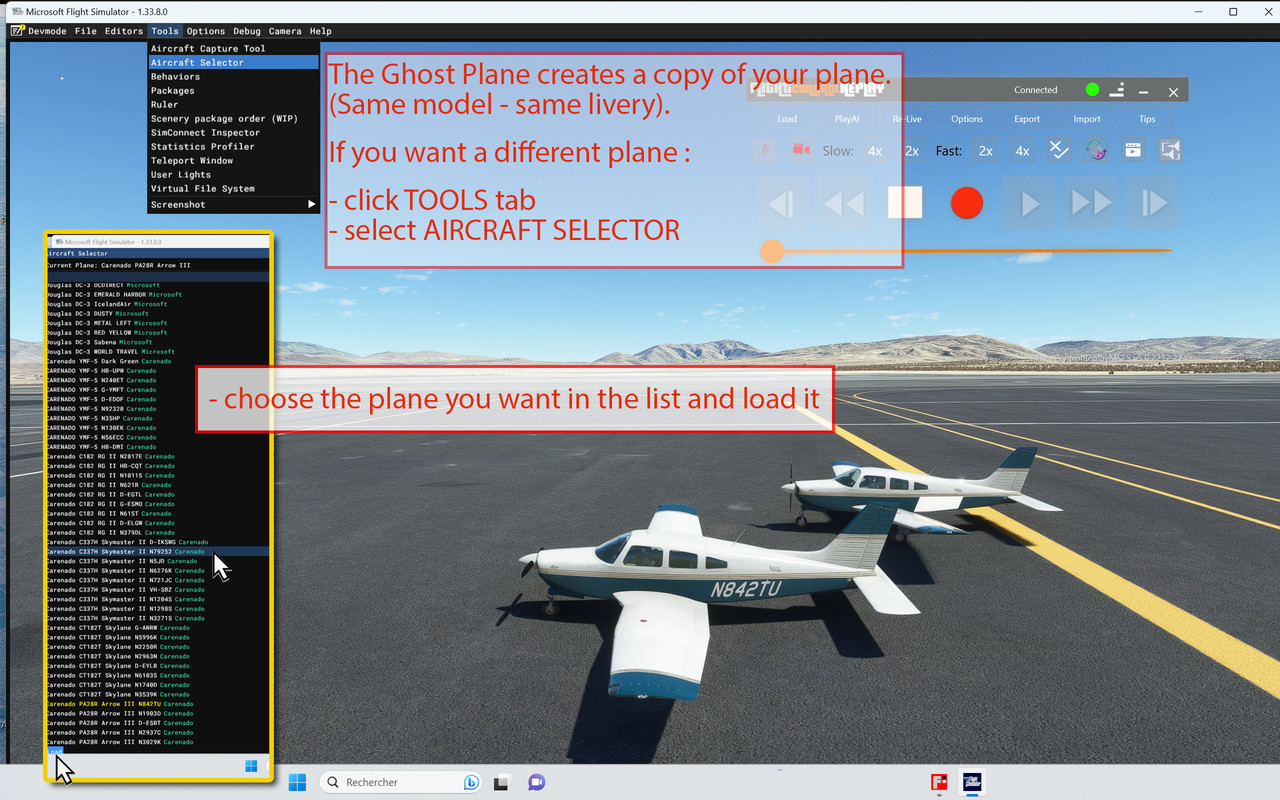This screenshot has height=800, width=1280.
Task: Open the video clip player icon
Action: [x=1133, y=150]
